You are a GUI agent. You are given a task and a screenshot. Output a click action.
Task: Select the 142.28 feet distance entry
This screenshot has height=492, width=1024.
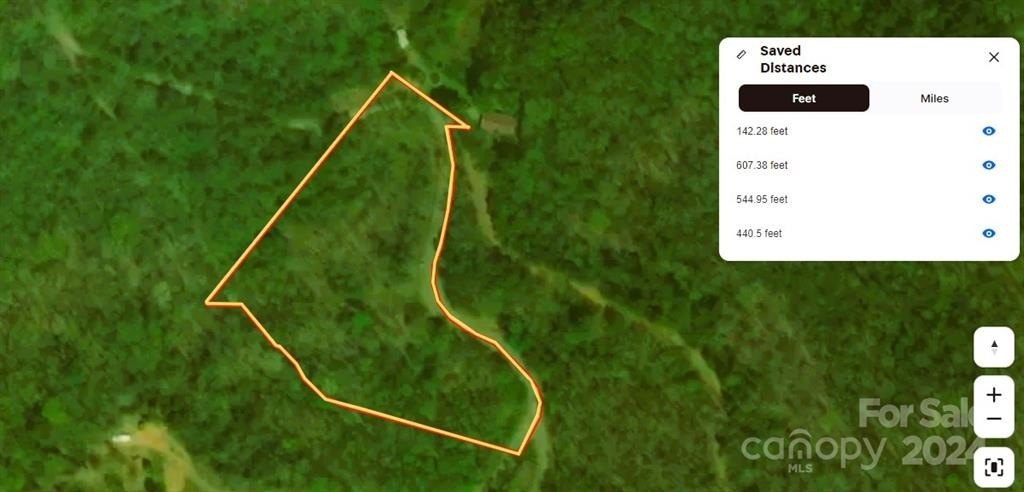869,131
